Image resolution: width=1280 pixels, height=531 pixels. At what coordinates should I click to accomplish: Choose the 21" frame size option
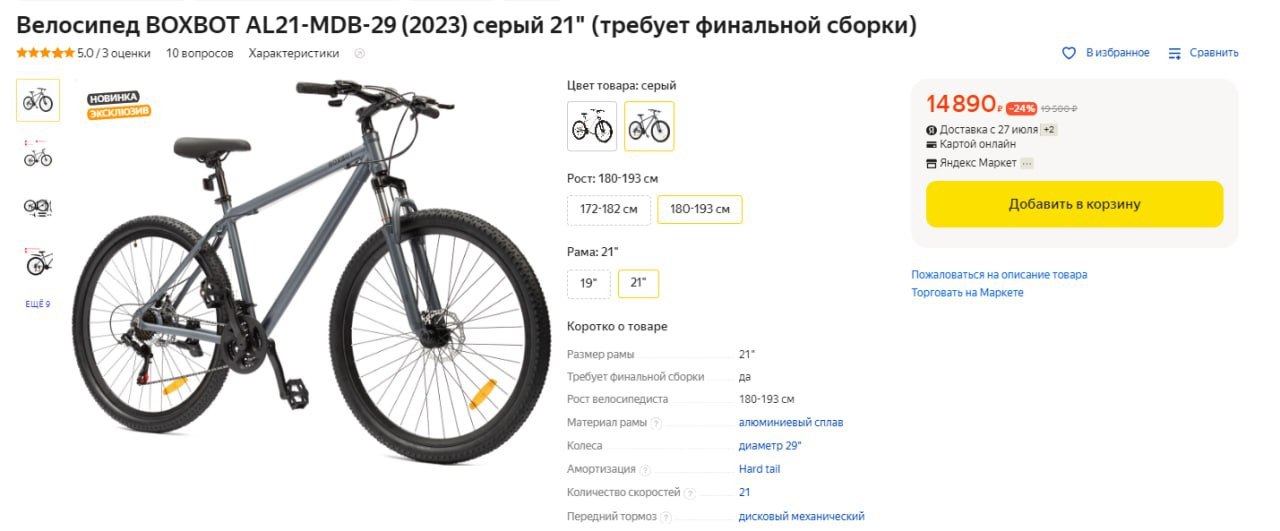tap(638, 284)
